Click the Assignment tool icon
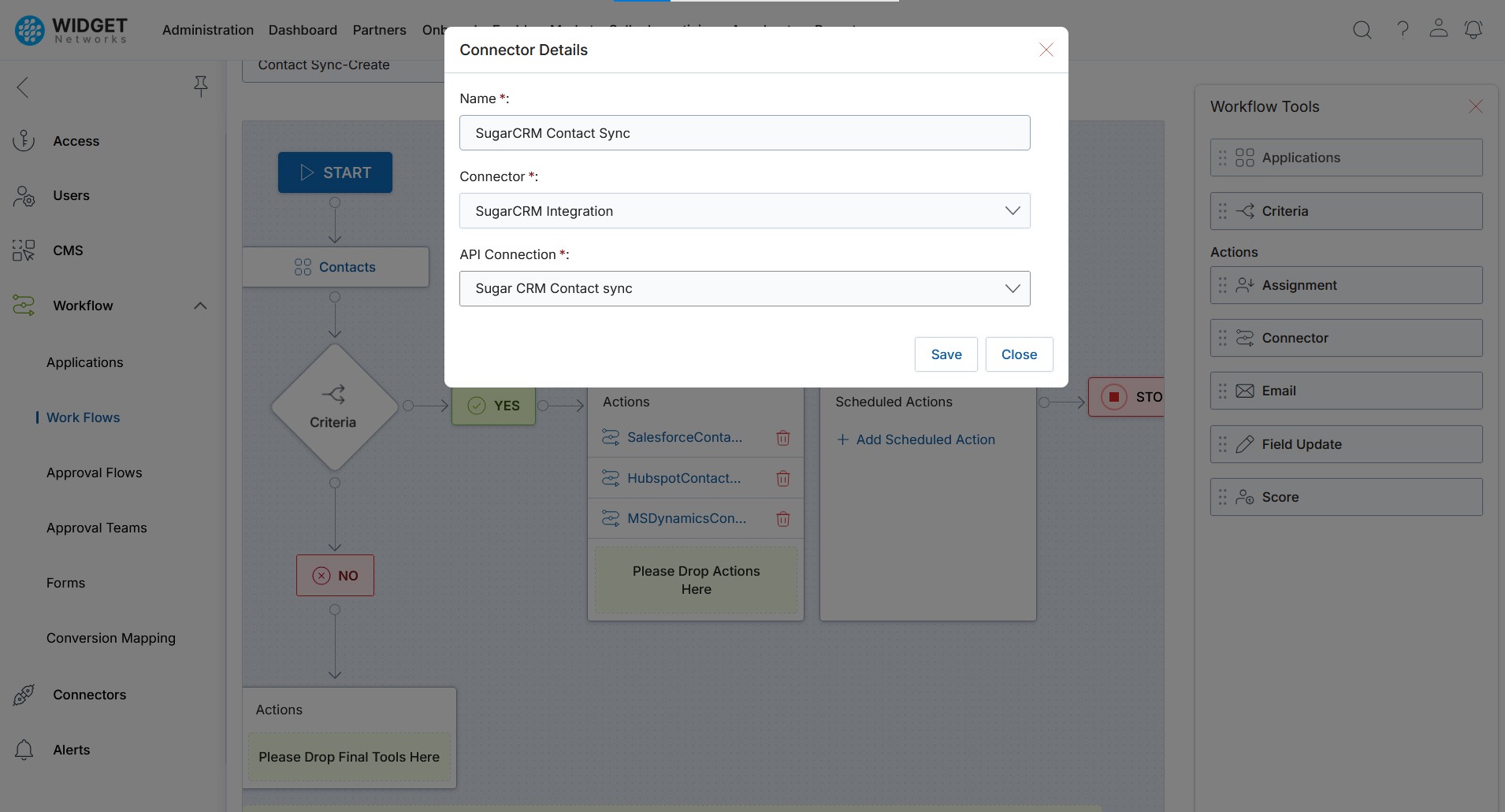The width and height of the screenshot is (1505, 812). click(x=1245, y=285)
